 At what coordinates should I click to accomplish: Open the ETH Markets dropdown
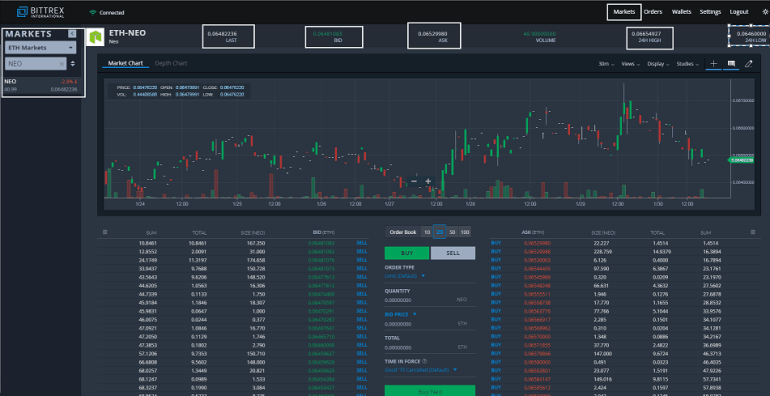click(x=40, y=48)
